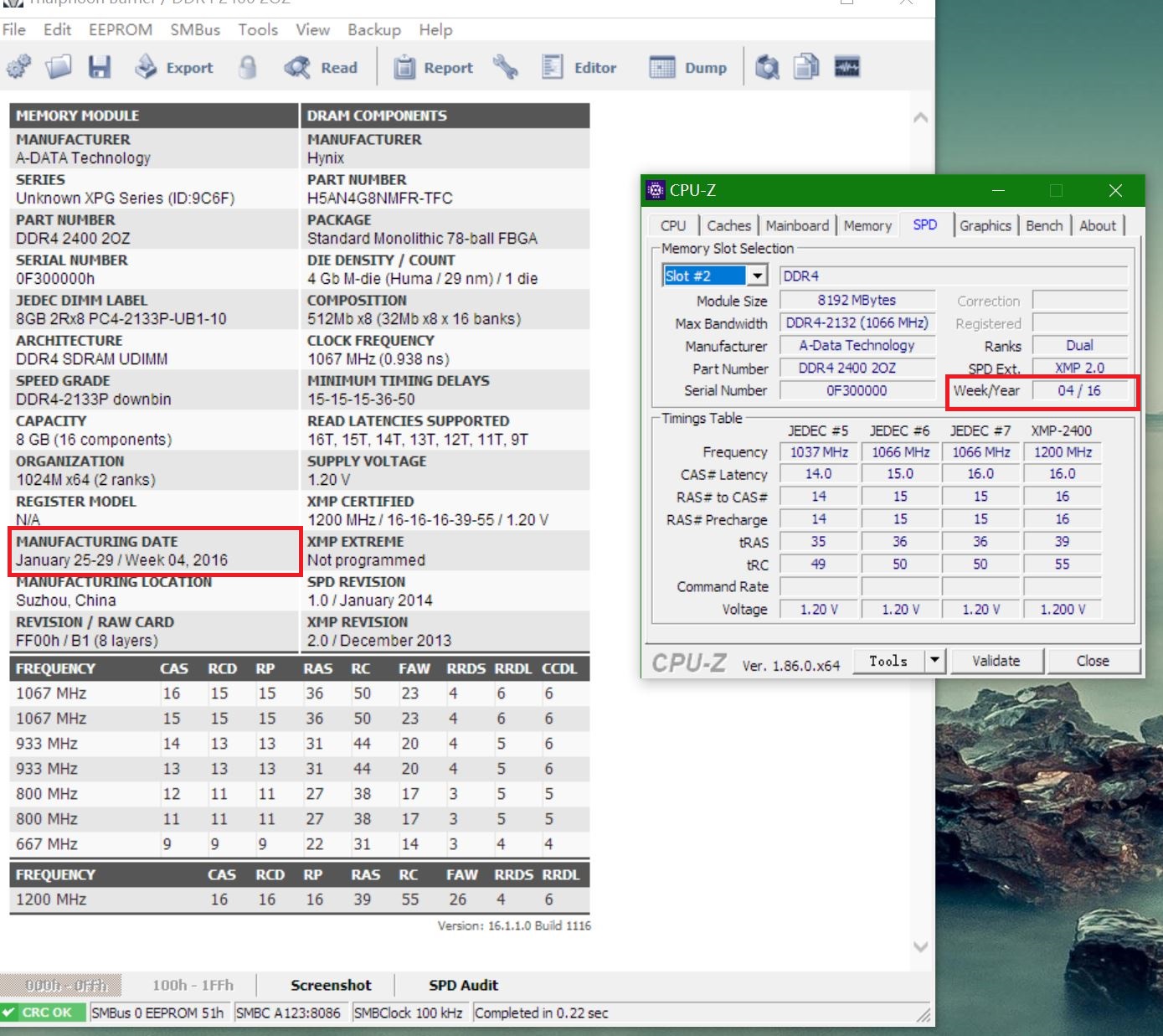This screenshot has height=1036, width=1163.
Task: Click the open folder icon
Action: (59, 67)
